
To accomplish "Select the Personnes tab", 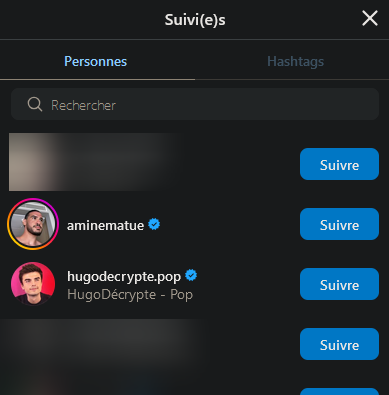I will coord(96,61).
